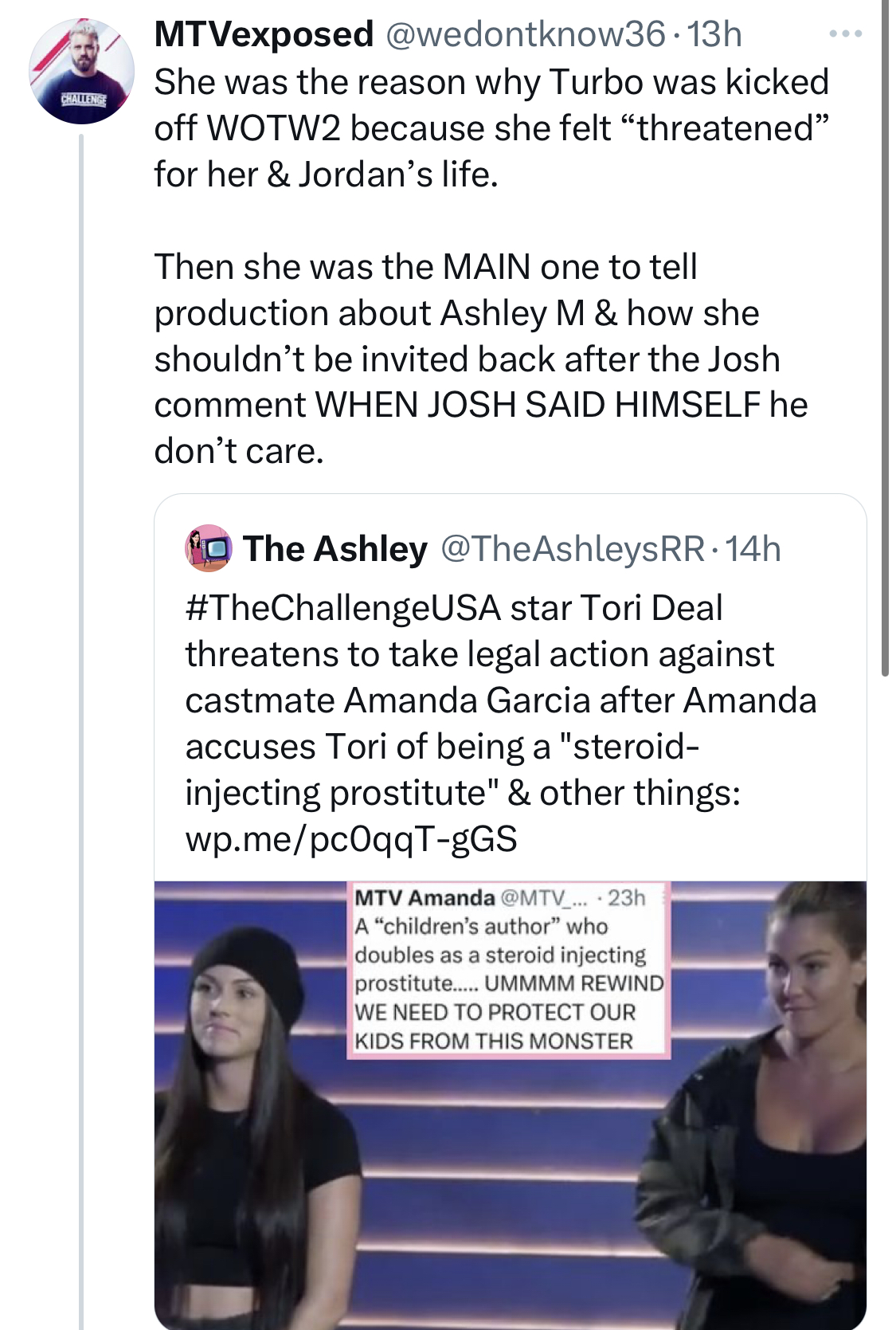Tap the MTV Amanda tweet screenshot overlay

click(509, 969)
